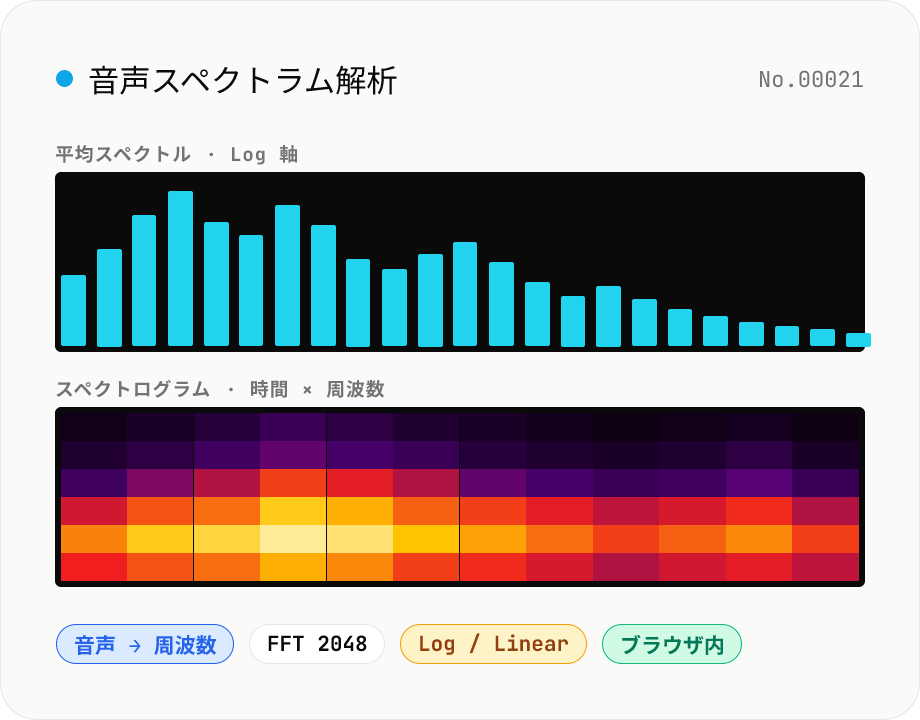The image size is (920, 720).
Task: Select the No.00021 label
Action: coord(811,80)
